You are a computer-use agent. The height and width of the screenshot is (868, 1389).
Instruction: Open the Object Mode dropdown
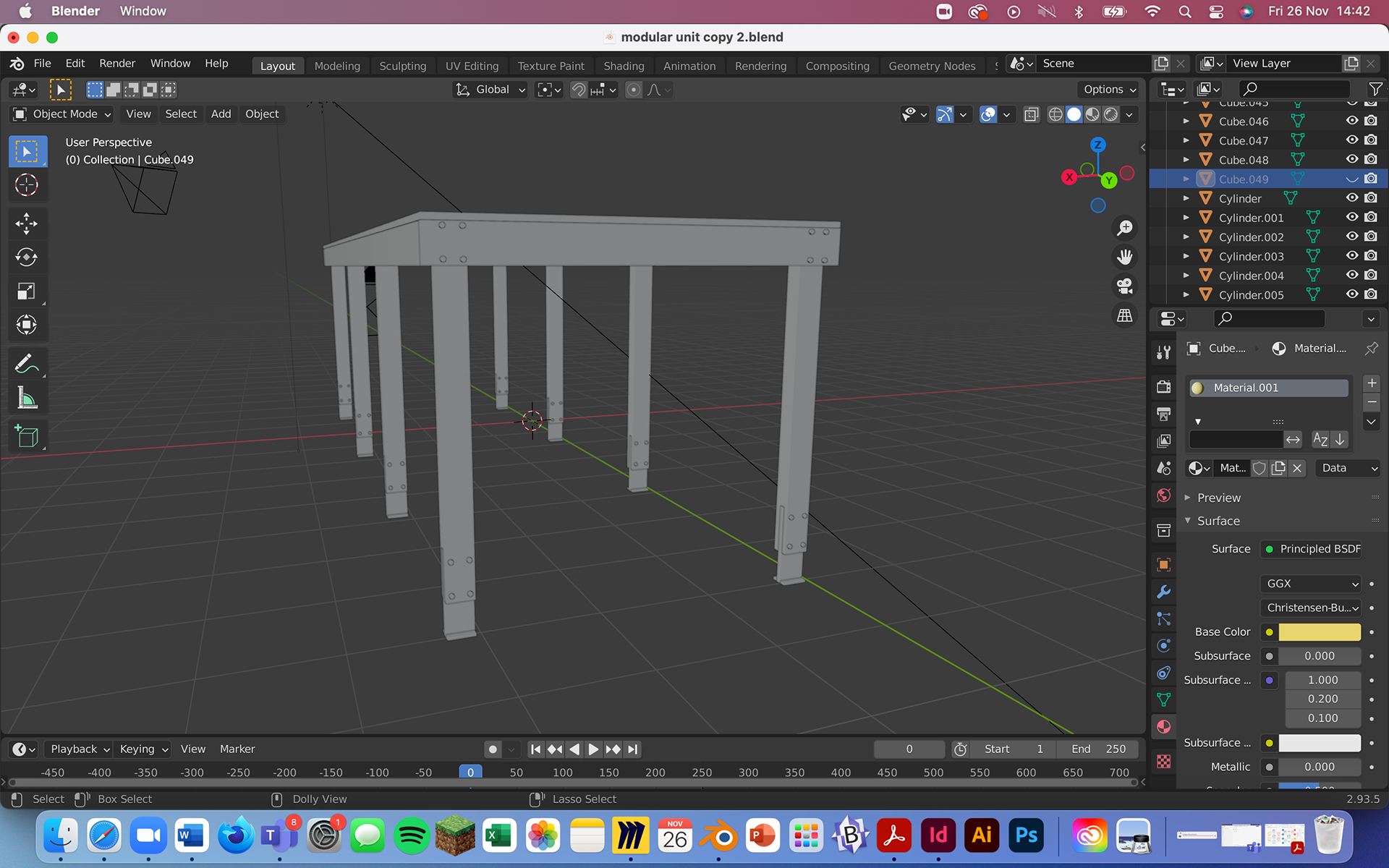(63, 114)
